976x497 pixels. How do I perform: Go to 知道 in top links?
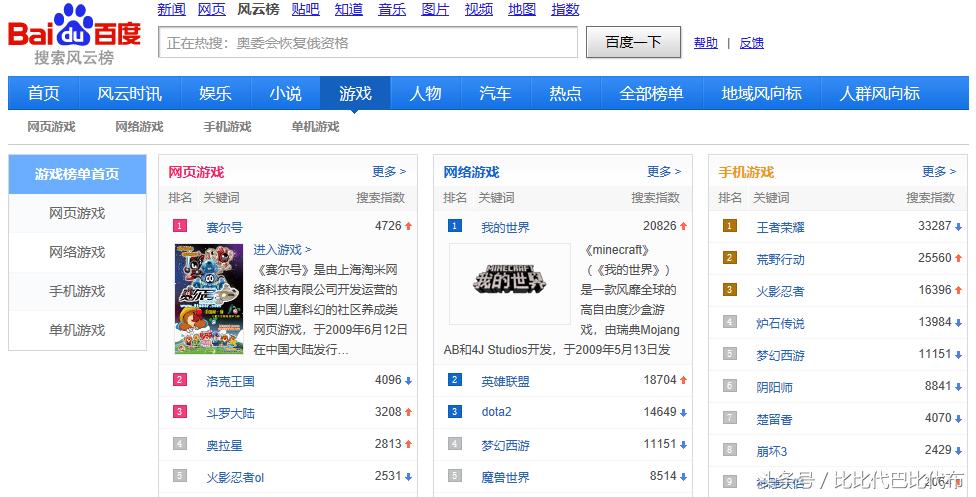point(349,9)
